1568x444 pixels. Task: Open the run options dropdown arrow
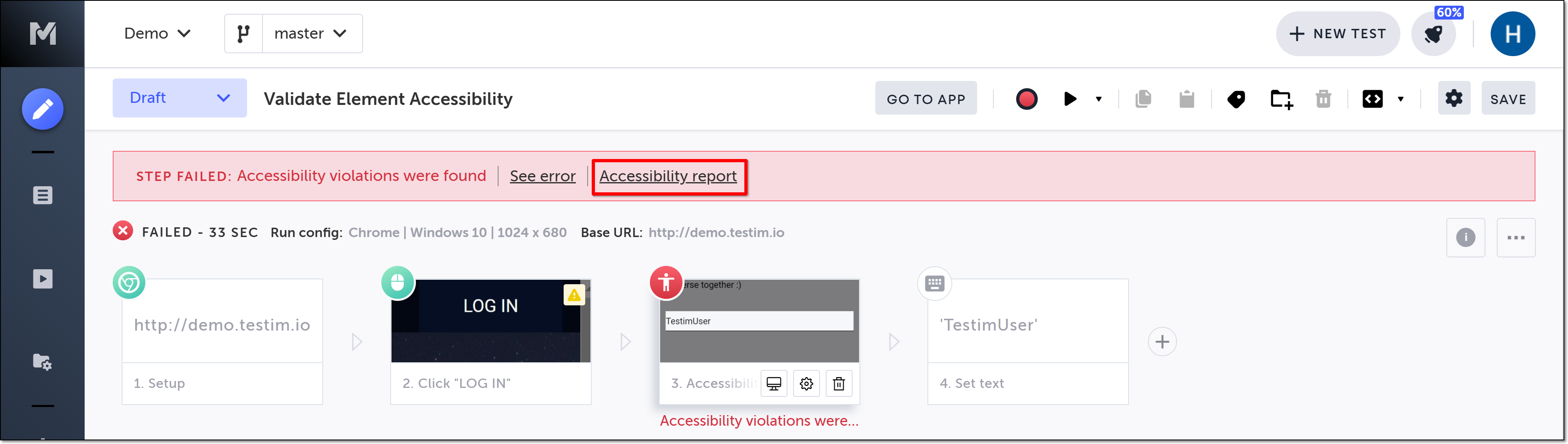click(x=1099, y=98)
